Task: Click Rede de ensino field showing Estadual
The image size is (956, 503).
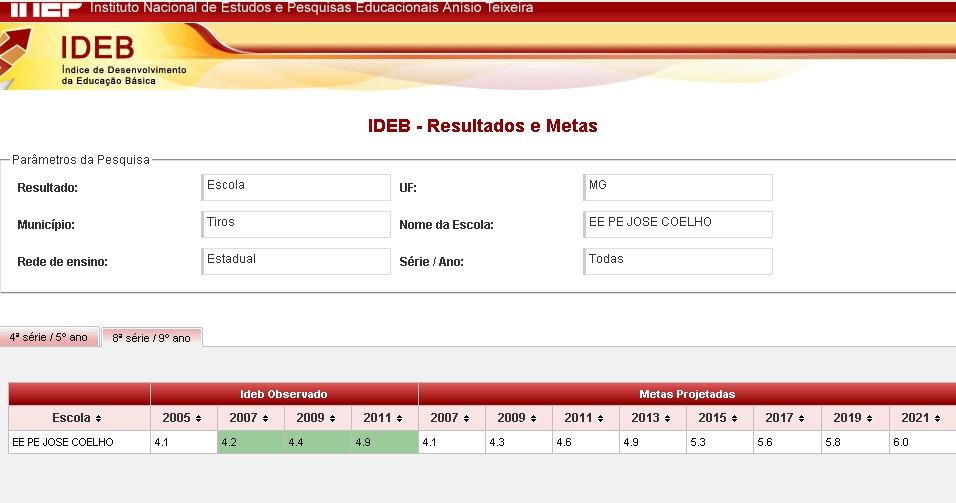Action: (x=296, y=261)
